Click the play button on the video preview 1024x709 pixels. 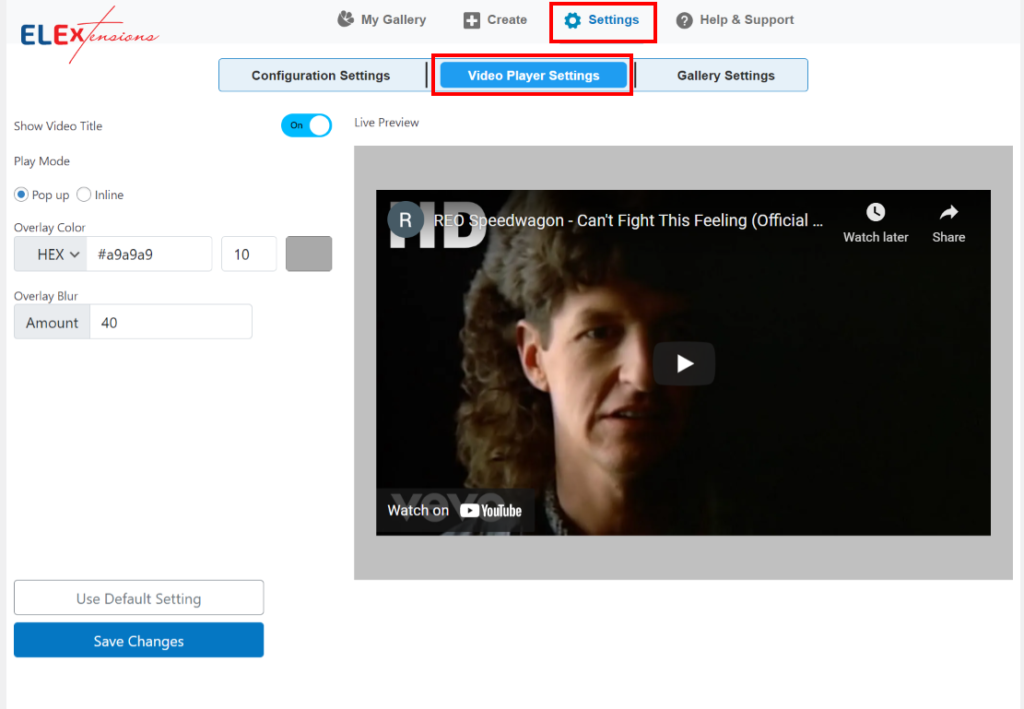(684, 363)
